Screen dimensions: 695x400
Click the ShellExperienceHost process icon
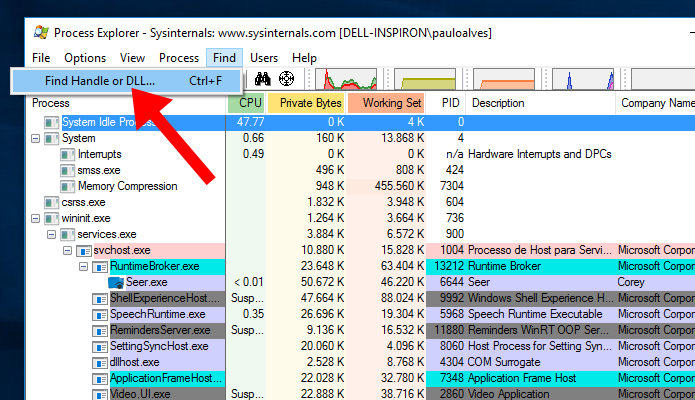tap(100, 298)
